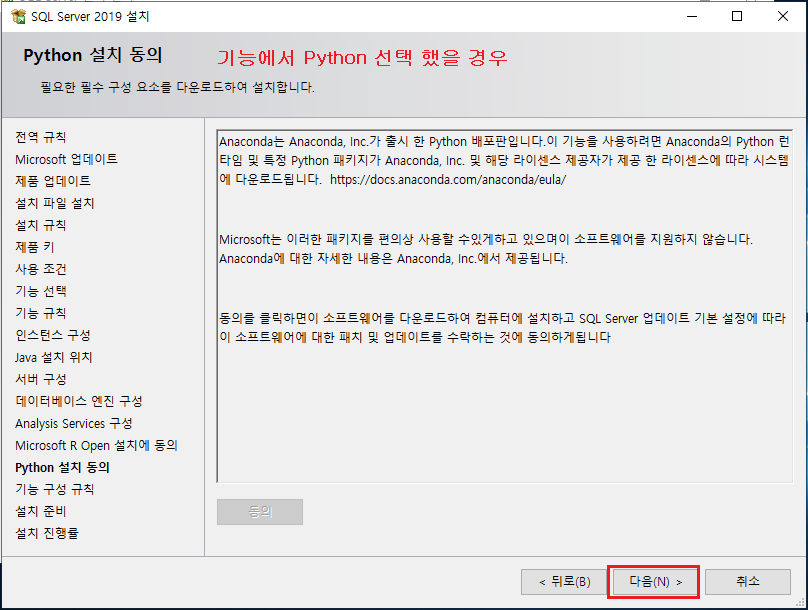Click the paragraph starting with Microsoft는
Screen dimensions: 808x610
[x=486, y=249]
